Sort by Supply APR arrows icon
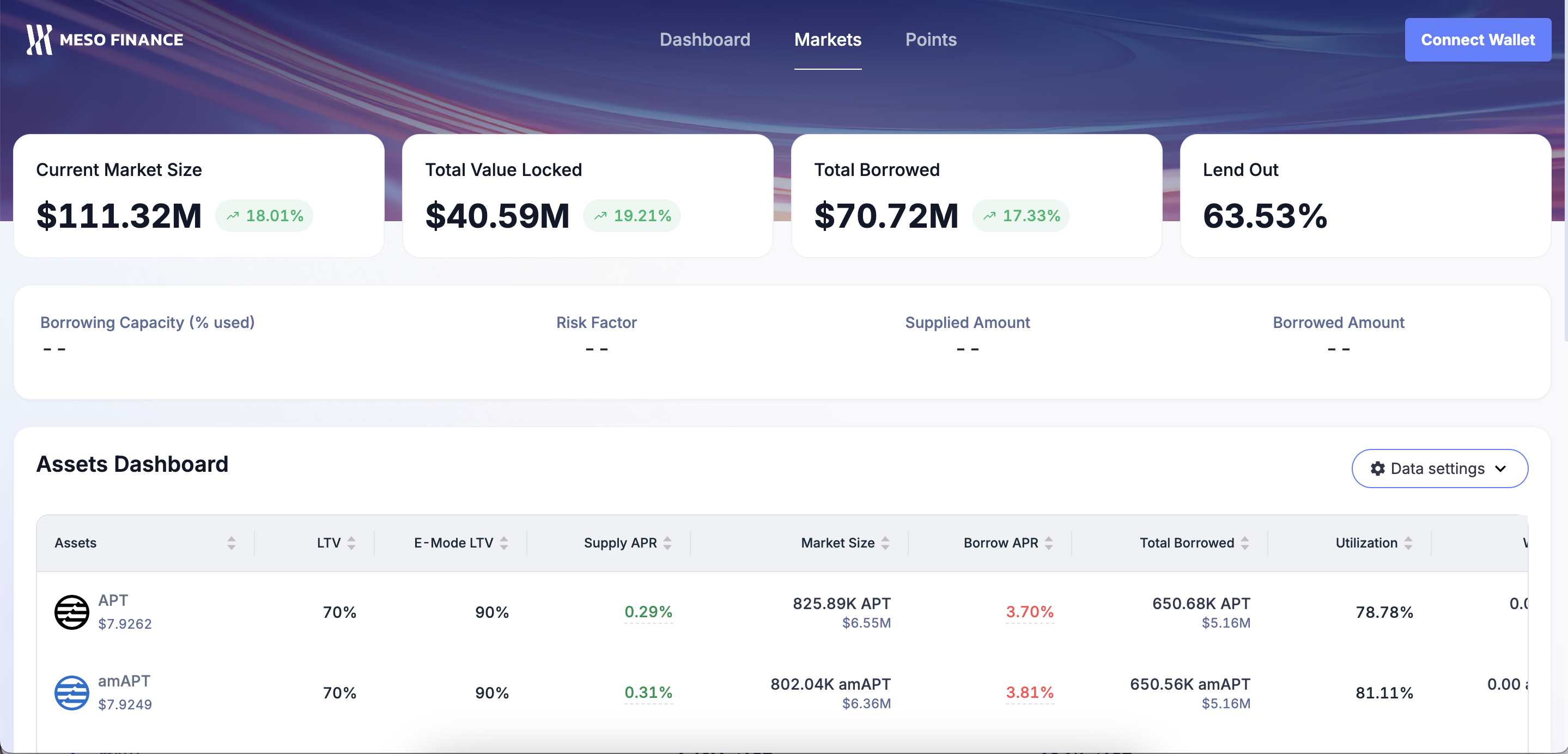 [668, 543]
